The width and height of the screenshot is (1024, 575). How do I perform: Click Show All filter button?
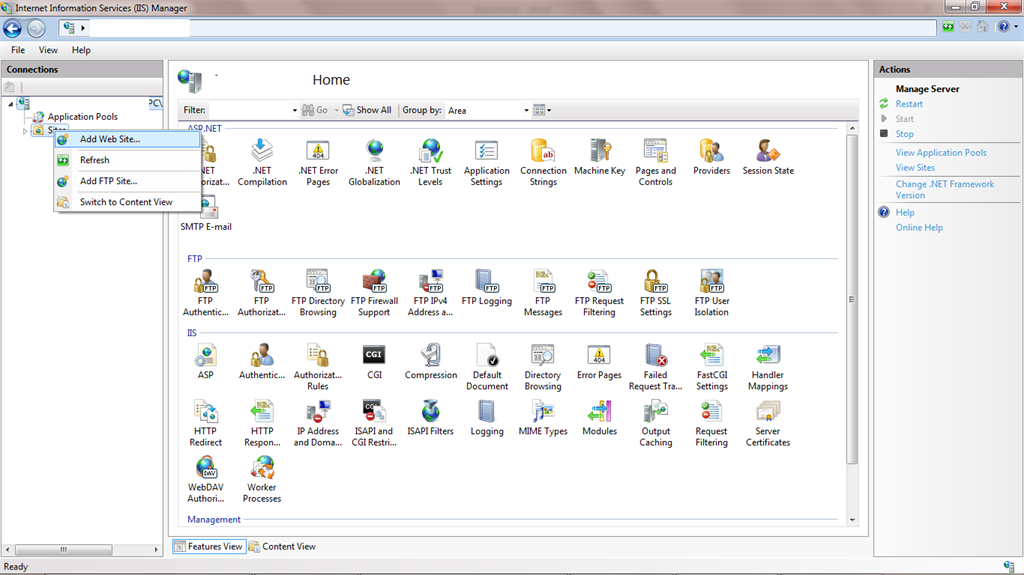point(367,110)
